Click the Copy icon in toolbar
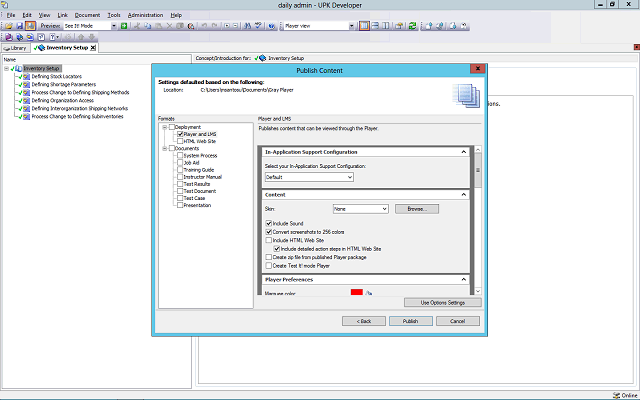 pyautogui.click(x=147, y=26)
